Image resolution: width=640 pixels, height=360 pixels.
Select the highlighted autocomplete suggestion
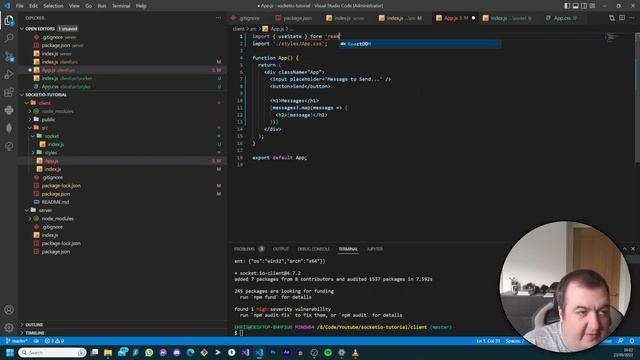(x=420, y=44)
